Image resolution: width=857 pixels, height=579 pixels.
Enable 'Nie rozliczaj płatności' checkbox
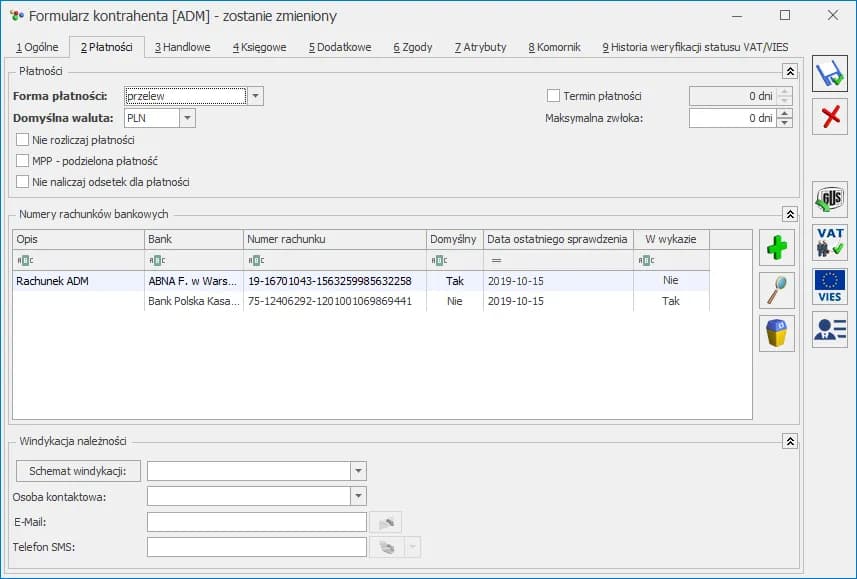point(23,140)
